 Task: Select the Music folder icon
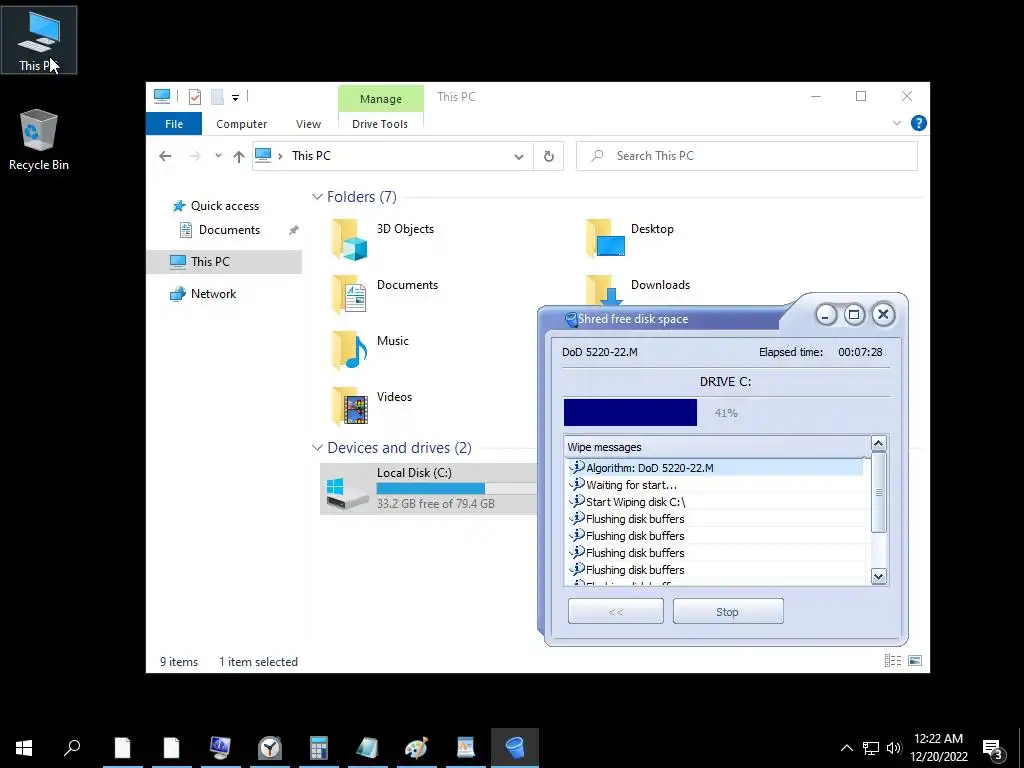(350, 351)
